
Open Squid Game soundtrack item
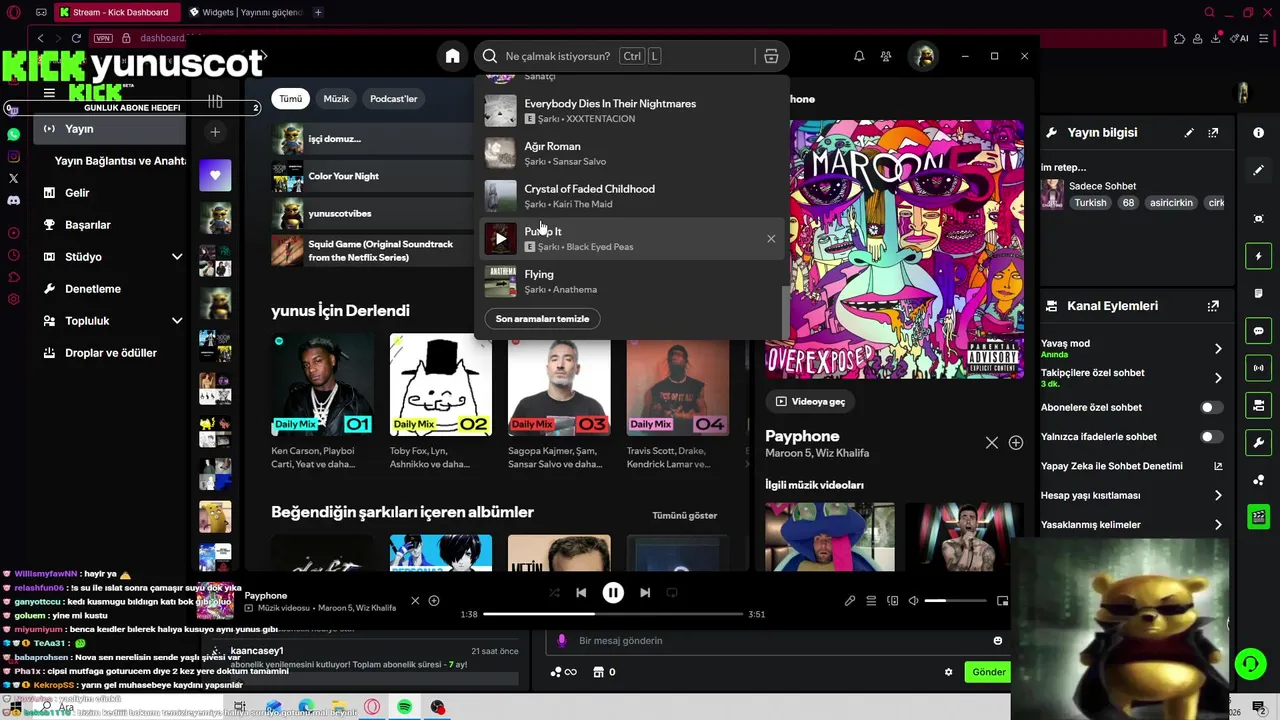(370, 250)
